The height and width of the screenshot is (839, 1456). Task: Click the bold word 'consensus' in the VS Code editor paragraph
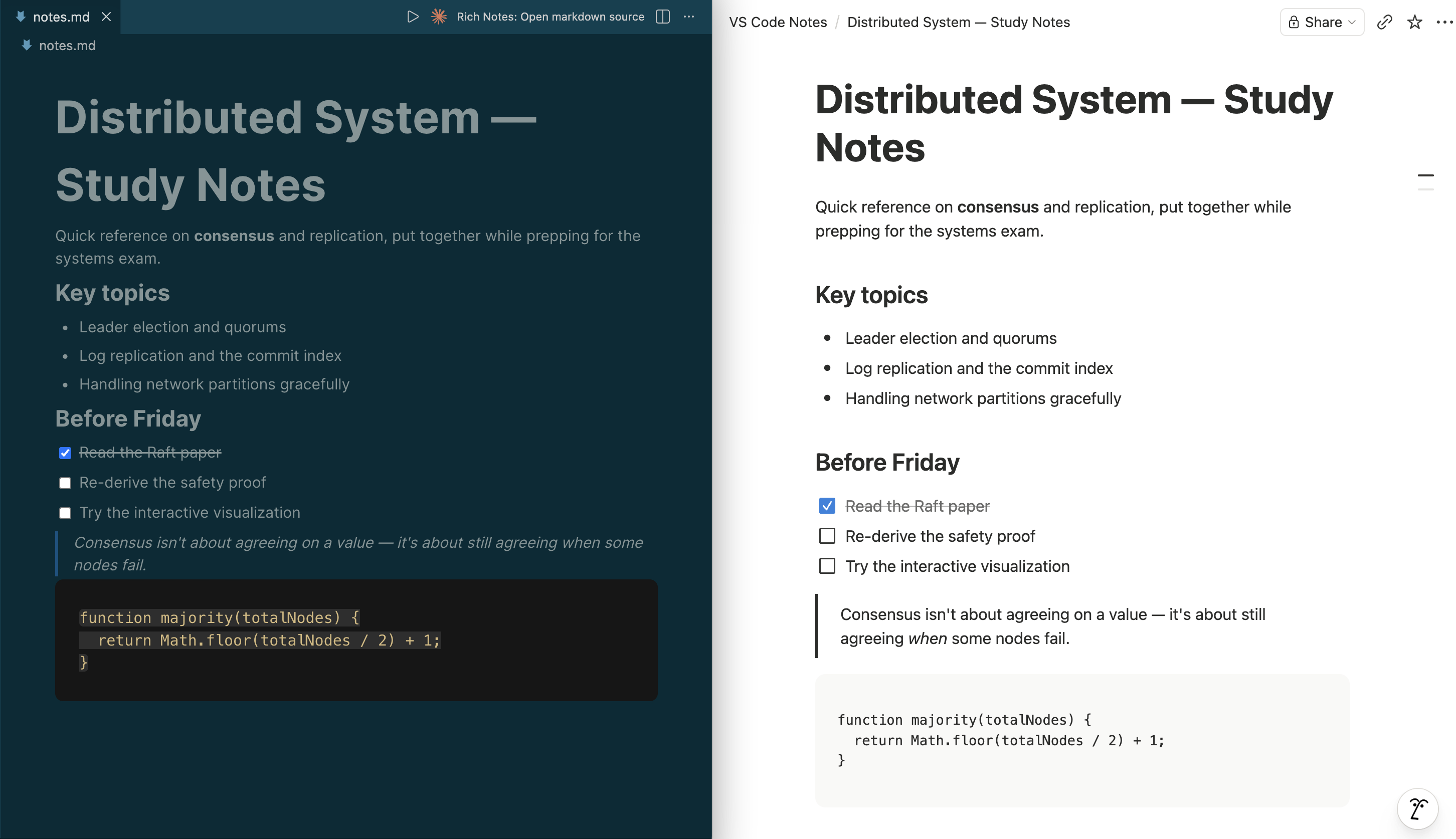(x=234, y=236)
